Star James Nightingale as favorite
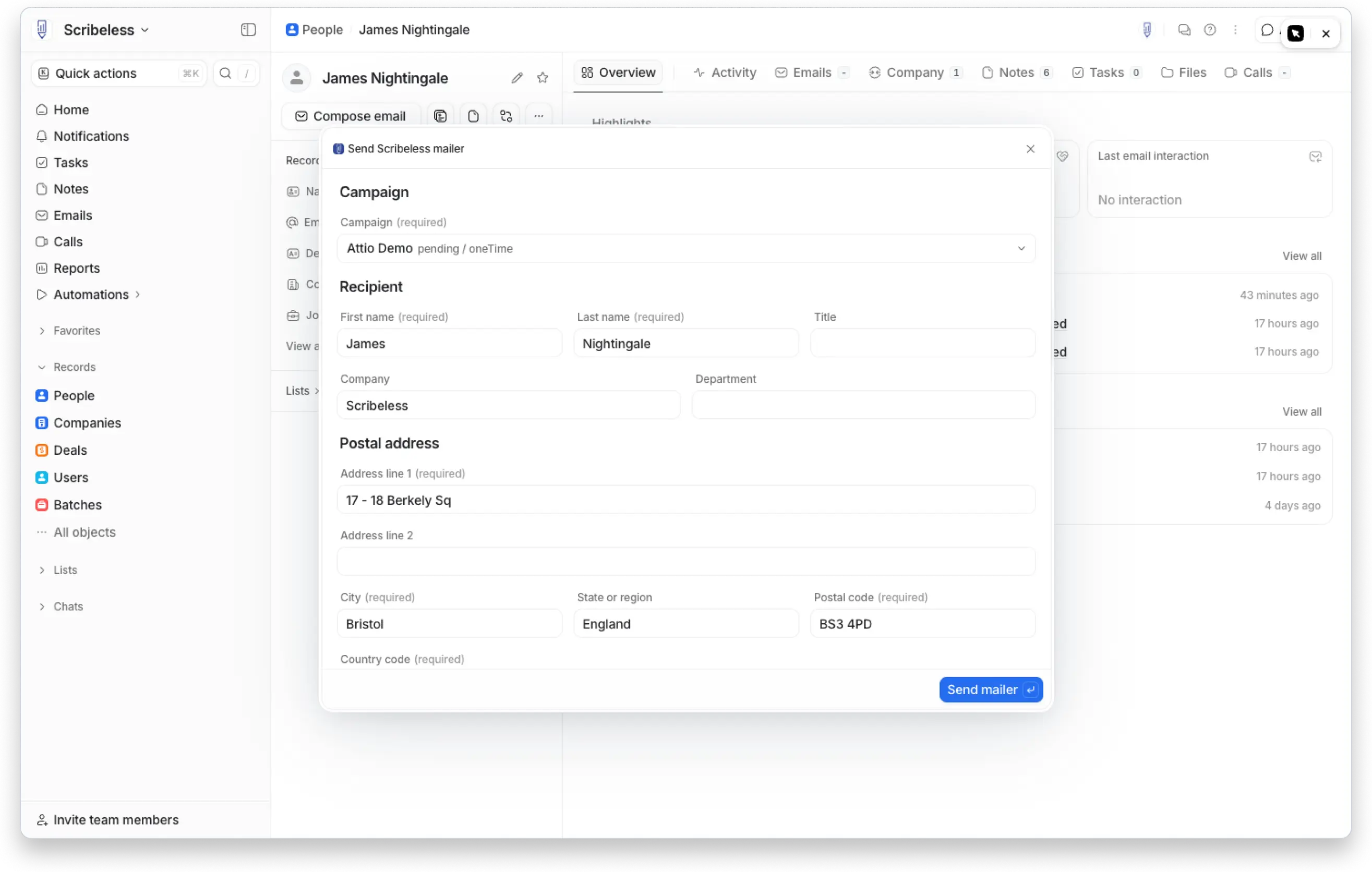This screenshot has width=1372, height=872. [543, 78]
